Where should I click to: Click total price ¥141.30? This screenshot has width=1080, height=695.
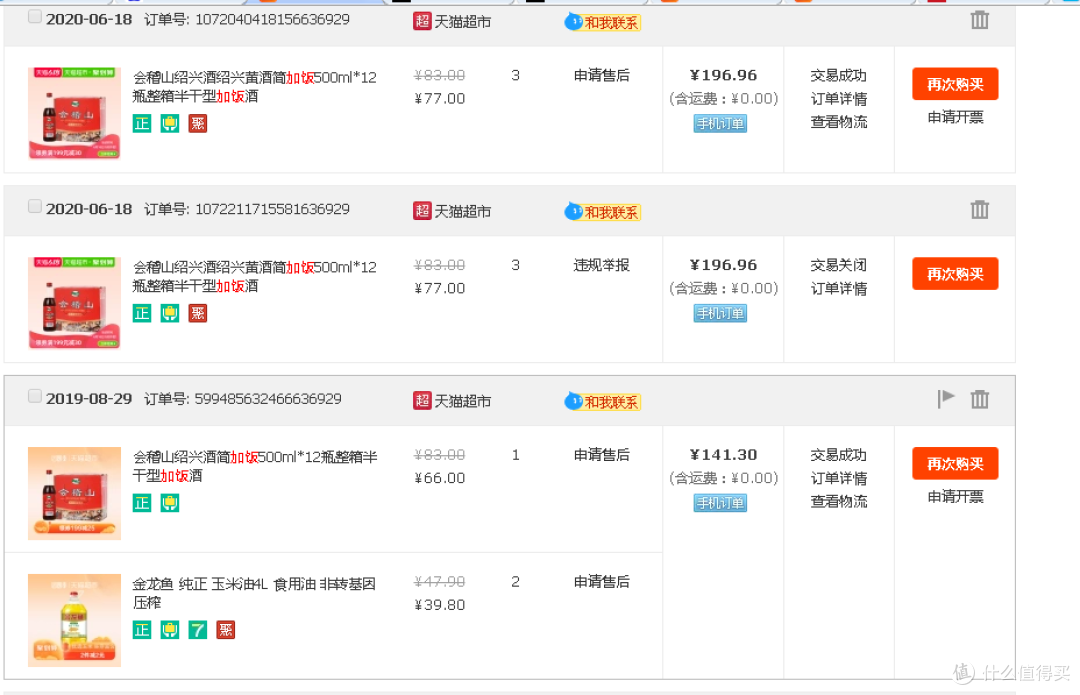click(723, 455)
